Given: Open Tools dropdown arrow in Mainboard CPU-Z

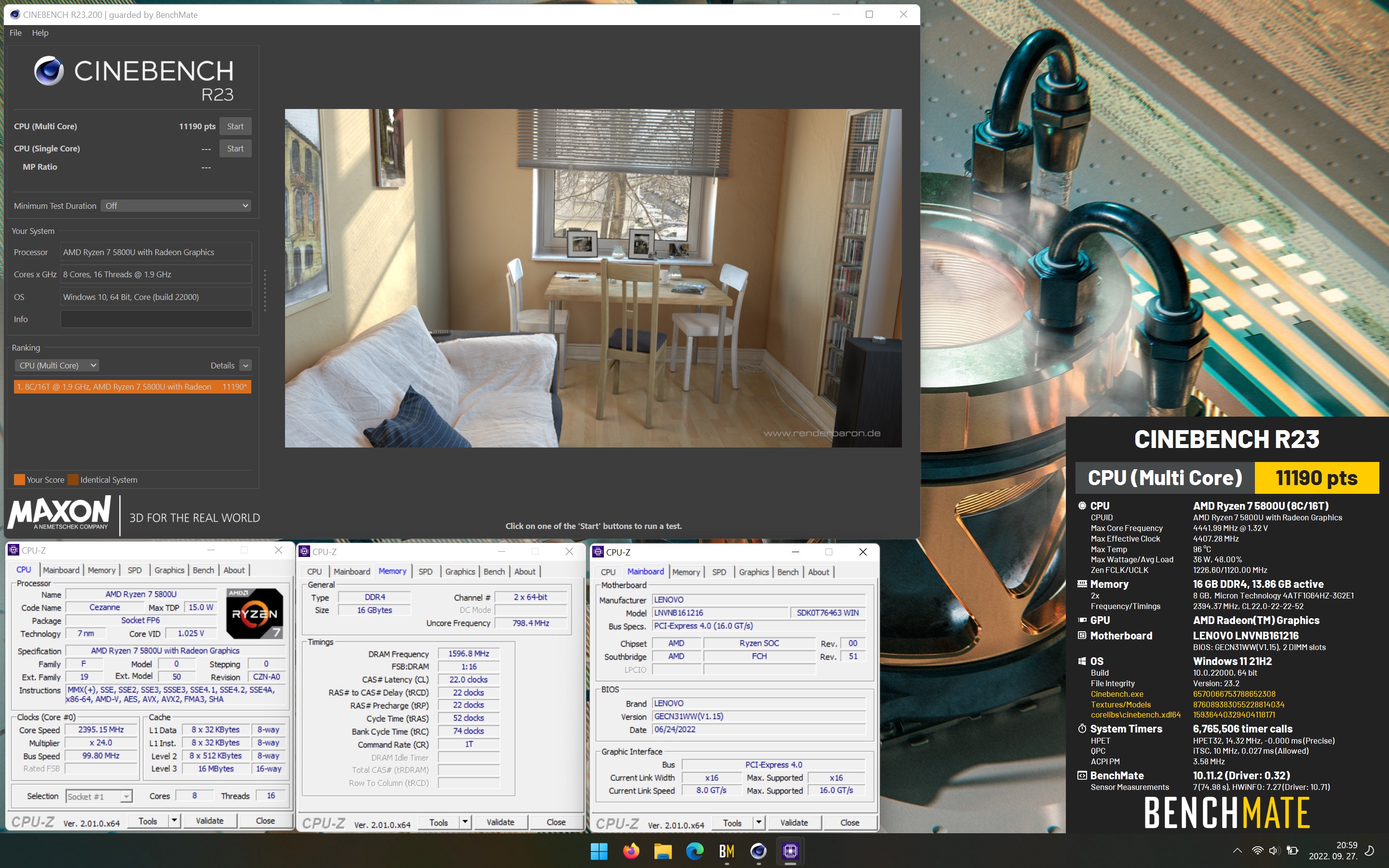Looking at the screenshot, I should 759,823.
